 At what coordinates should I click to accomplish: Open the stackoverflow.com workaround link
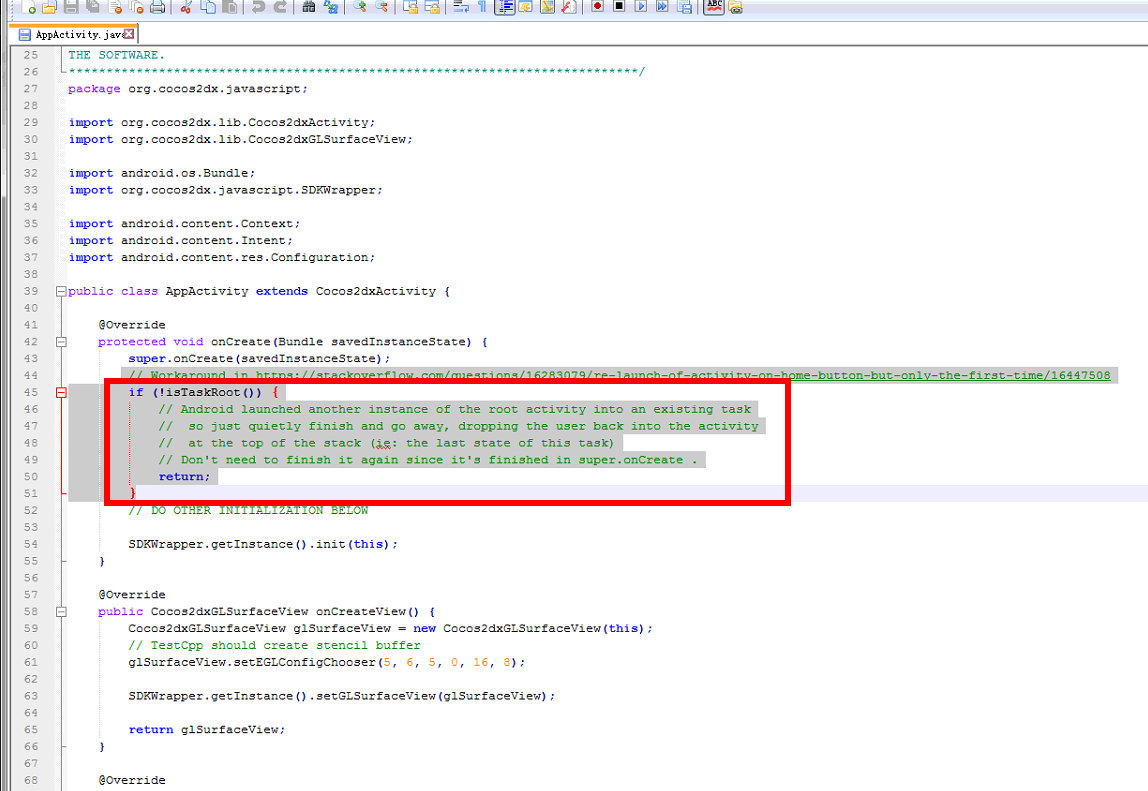[682, 376]
